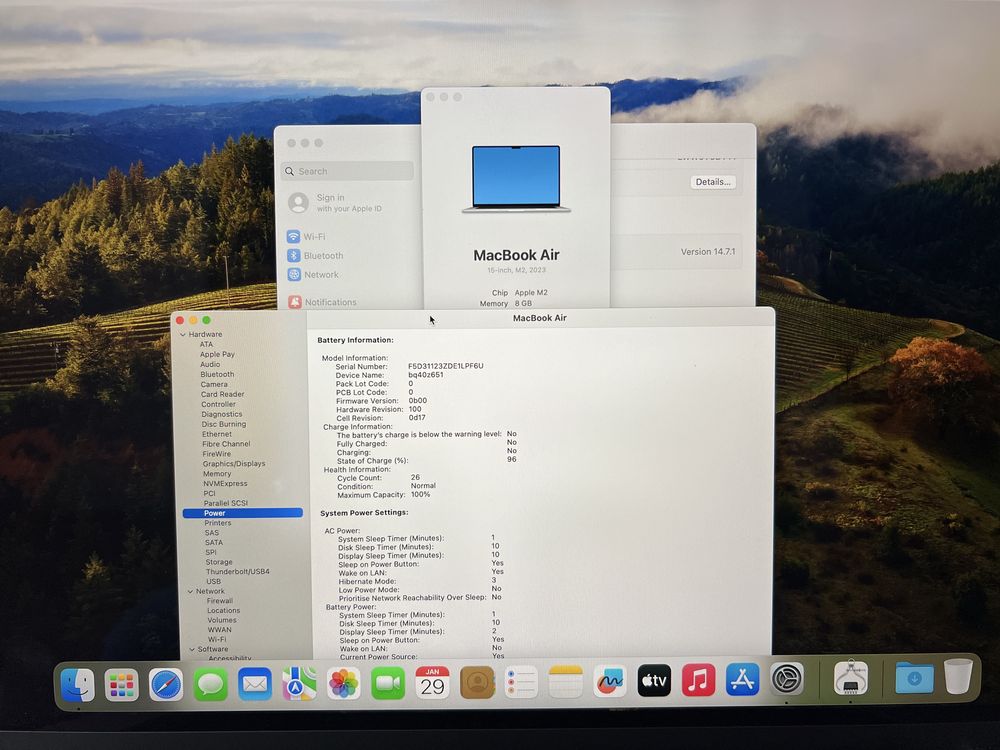Open Launchpad in the Dock
Image resolution: width=1000 pixels, height=750 pixels.
point(121,685)
